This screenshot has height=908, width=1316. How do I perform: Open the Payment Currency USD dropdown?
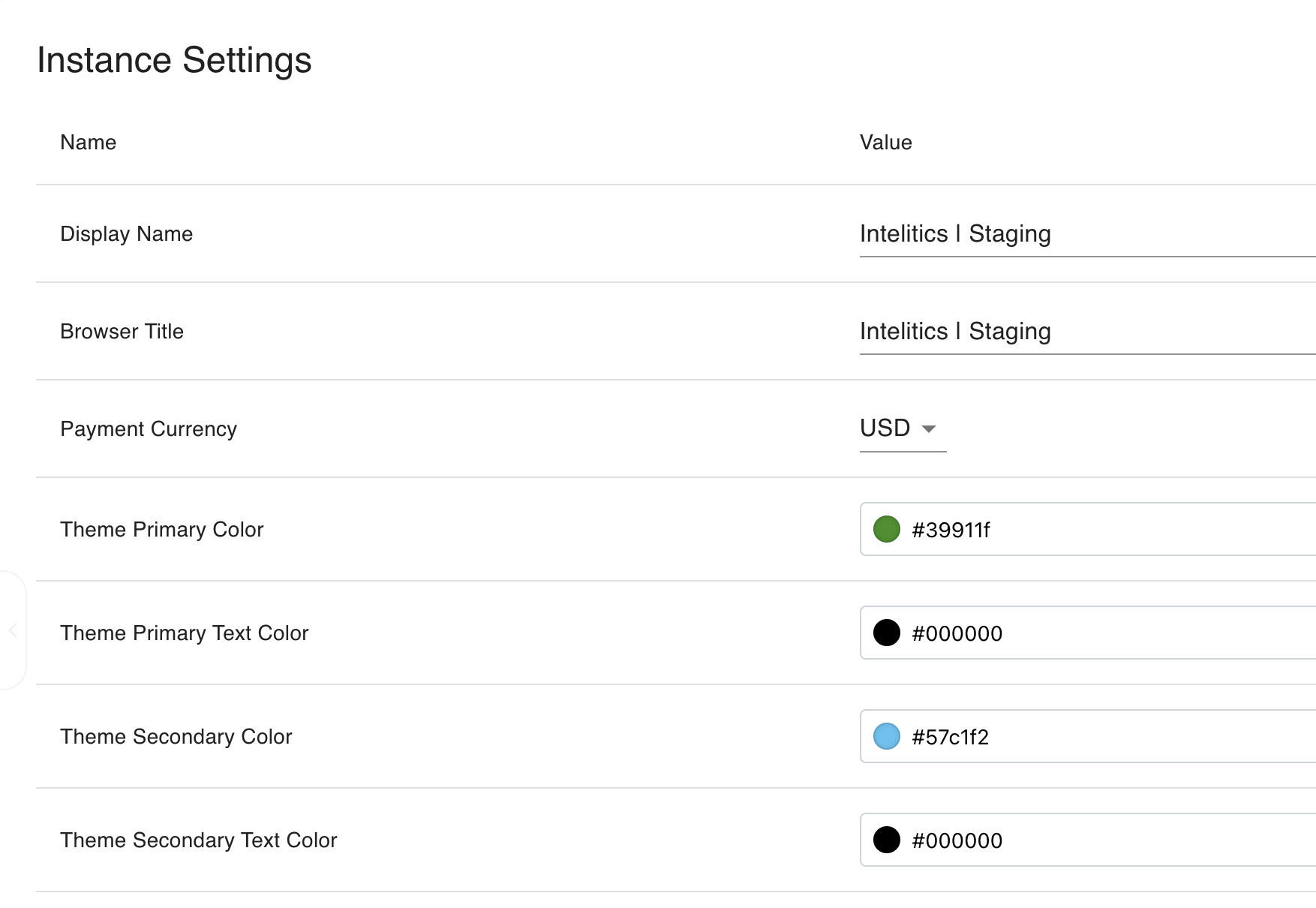[902, 428]
